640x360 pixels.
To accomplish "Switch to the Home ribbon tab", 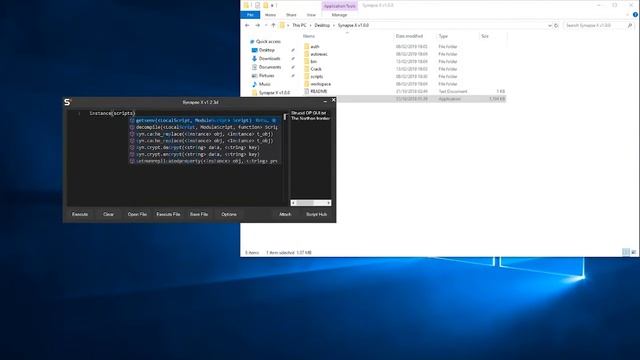I will click(x=270, y=15).
